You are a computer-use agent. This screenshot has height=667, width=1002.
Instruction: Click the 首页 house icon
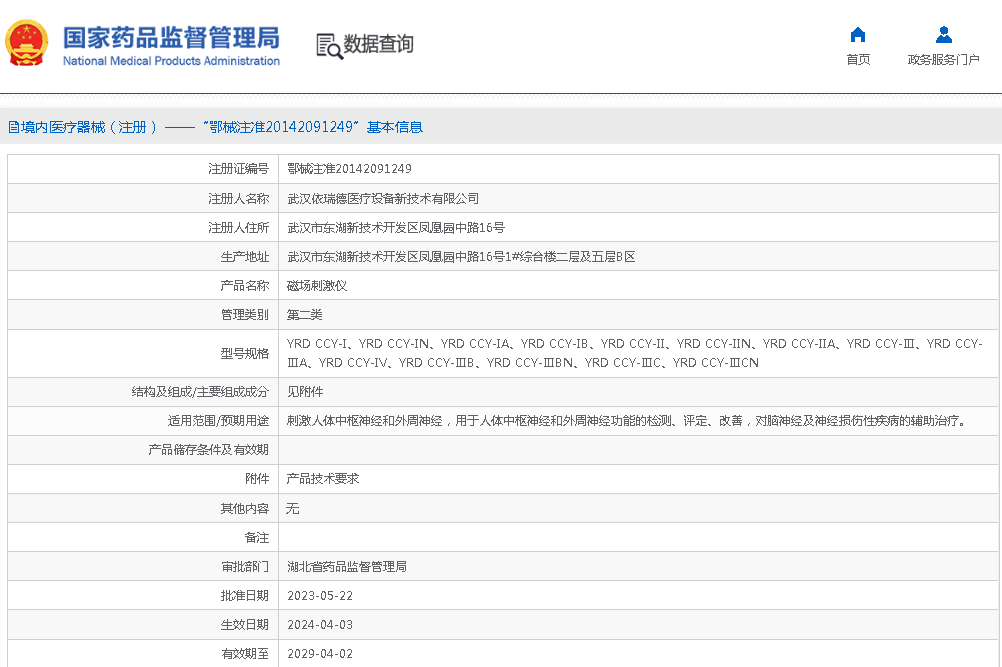pos(857,35)
